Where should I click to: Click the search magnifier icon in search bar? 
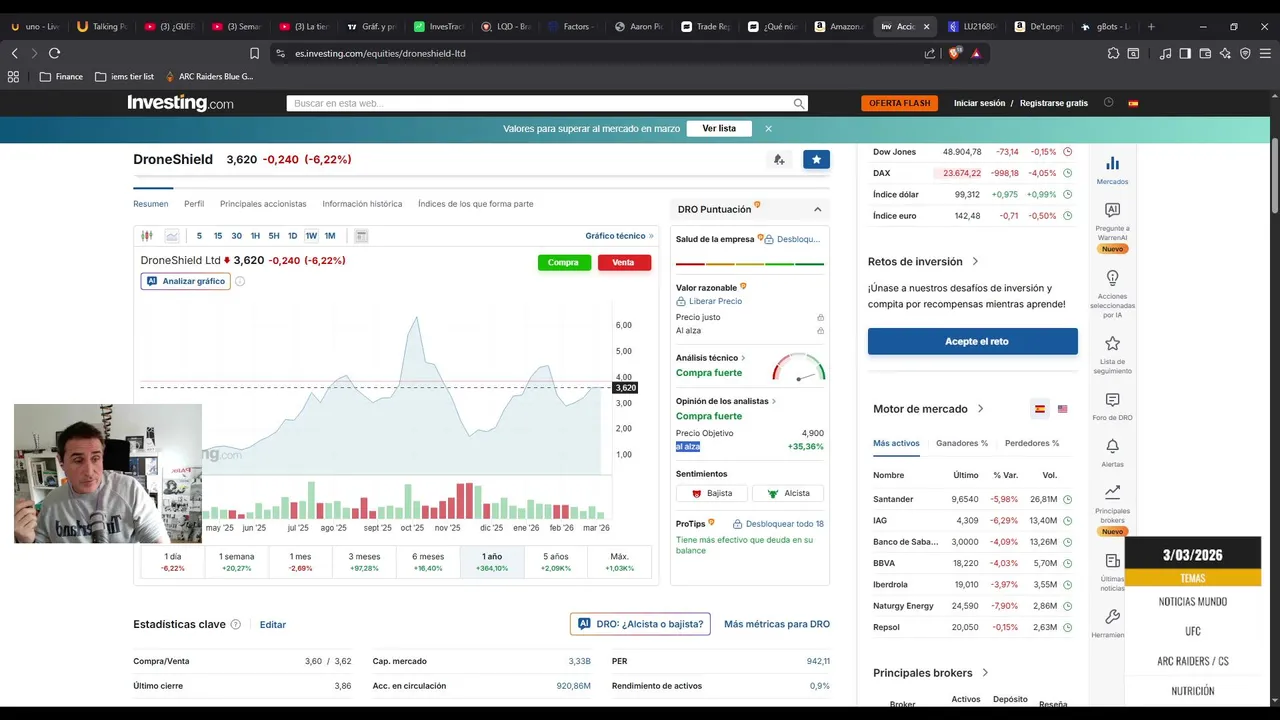(798, 103)
